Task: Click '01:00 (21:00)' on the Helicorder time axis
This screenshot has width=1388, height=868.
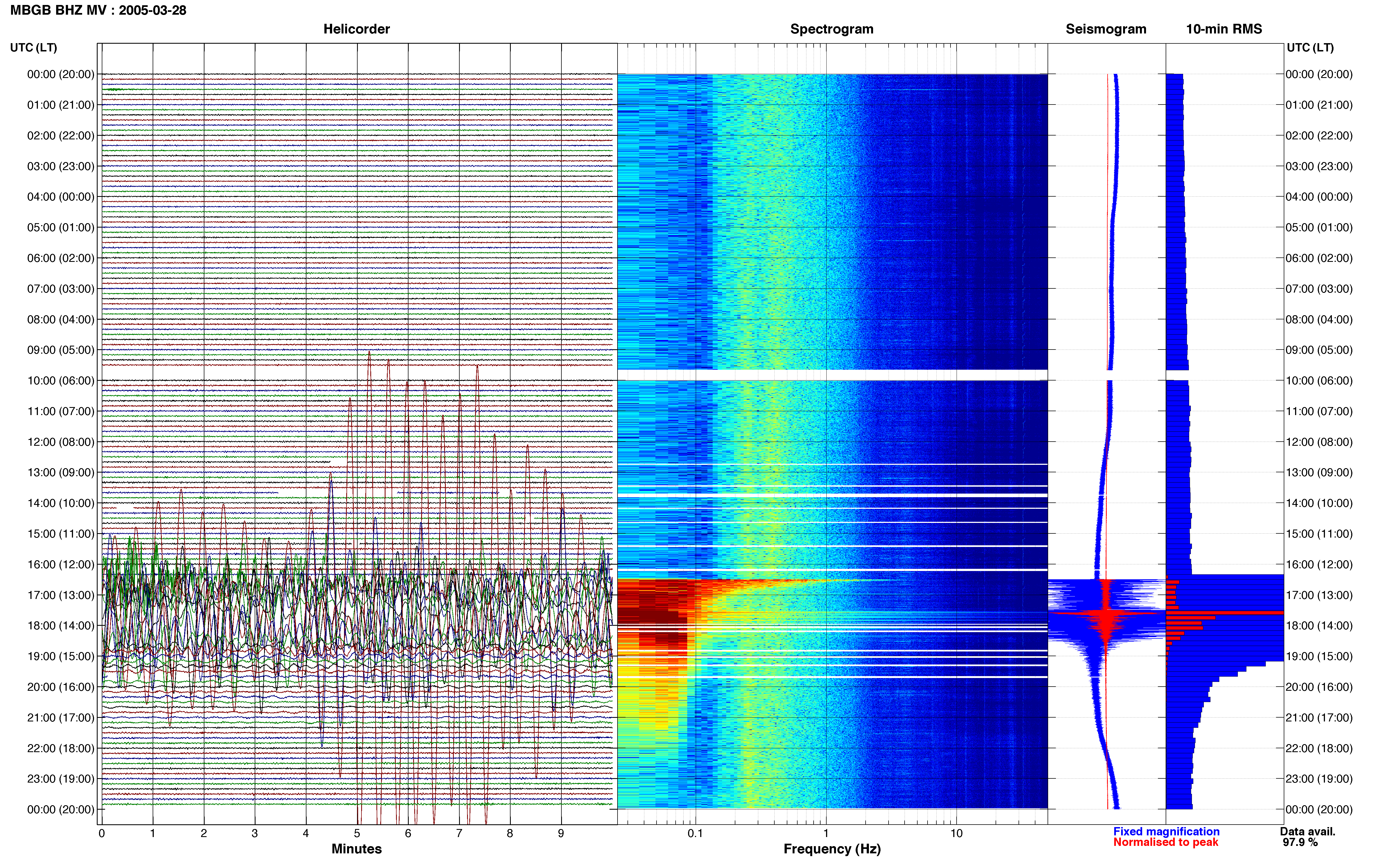Action: coord(61,105)
